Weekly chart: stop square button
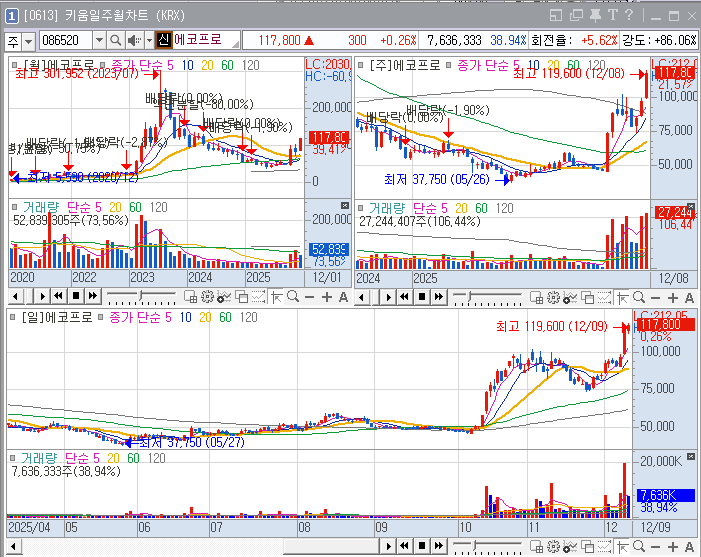701x557 pixels. coord(422,297)
